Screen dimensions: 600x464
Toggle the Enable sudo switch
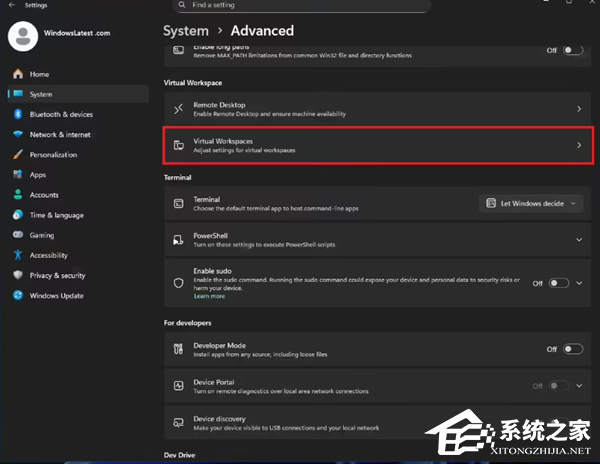pyautogui.click(x=559, y=283)
